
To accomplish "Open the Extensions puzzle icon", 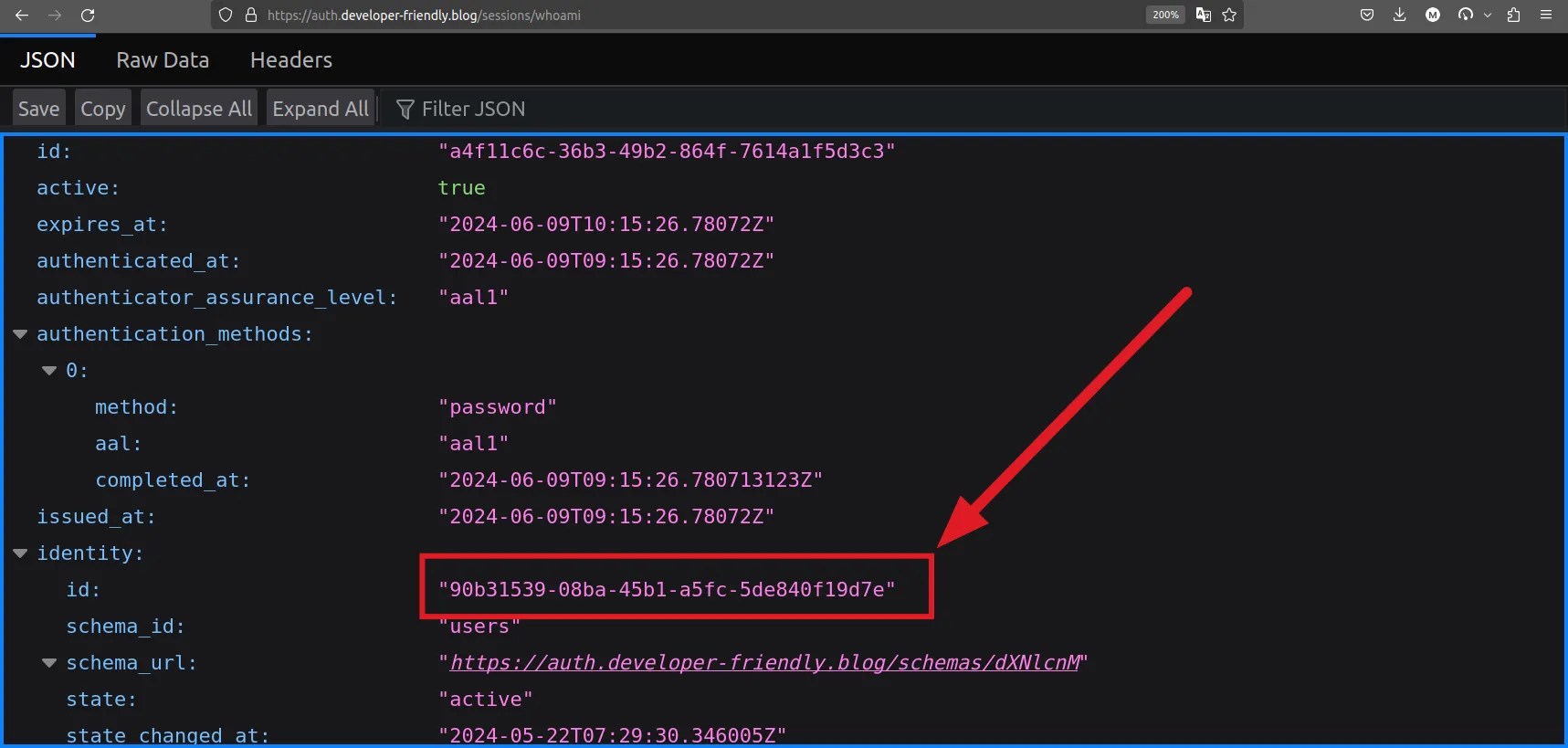I will coord(1513,15).
